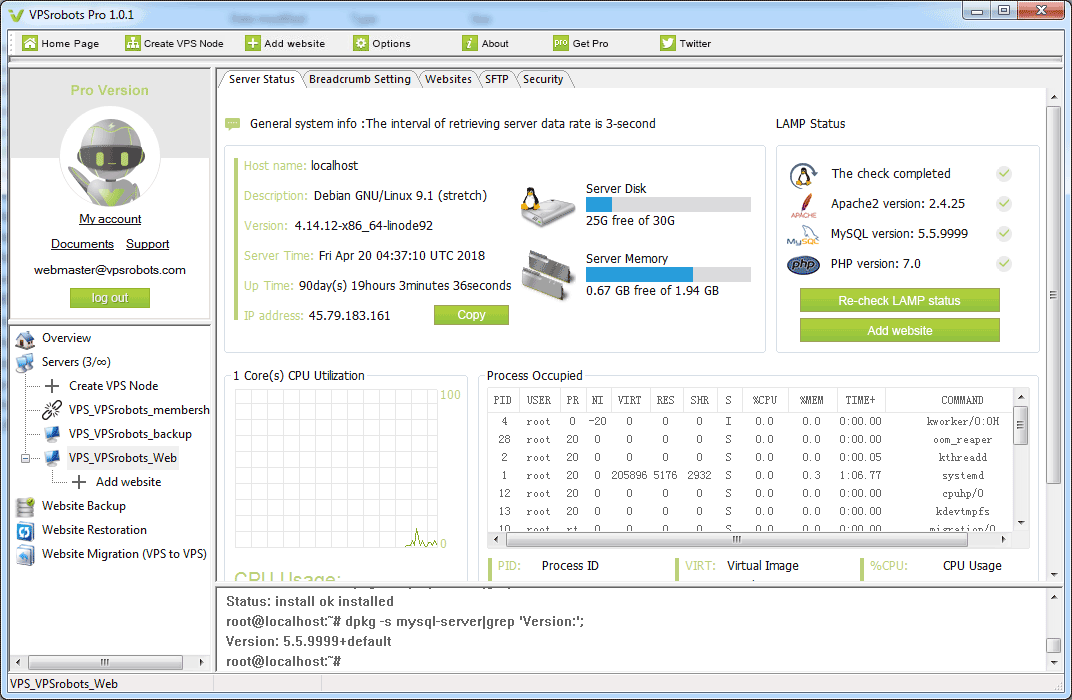
Task: Copy the server IP address
Action: [471, 314]
